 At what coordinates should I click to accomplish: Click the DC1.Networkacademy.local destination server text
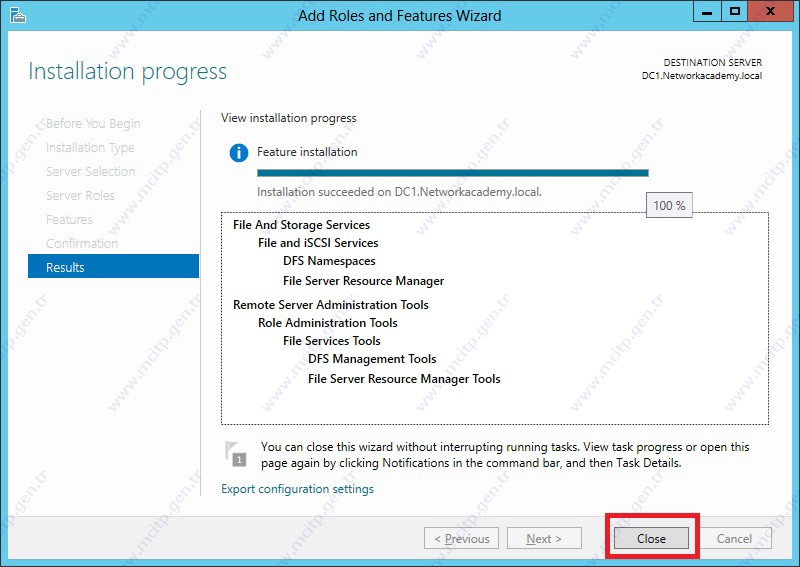pyautogui.click(x=702, y=76)
